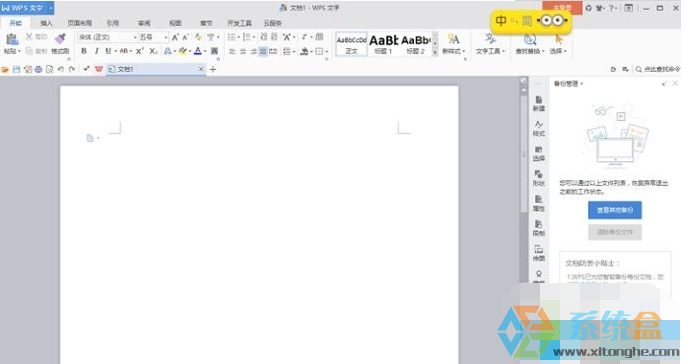
Task: Toggle bold formatting
Action: point(84,51)
